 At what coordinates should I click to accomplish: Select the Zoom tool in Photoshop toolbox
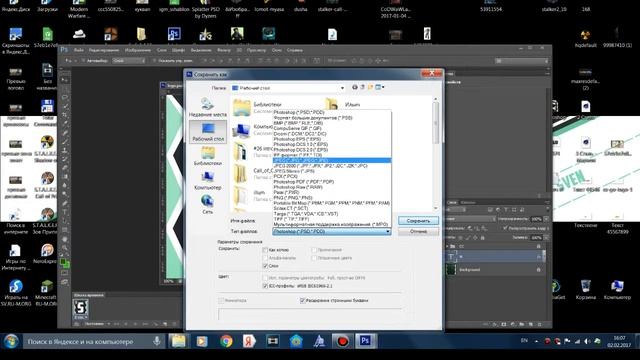tap(65, 247)
